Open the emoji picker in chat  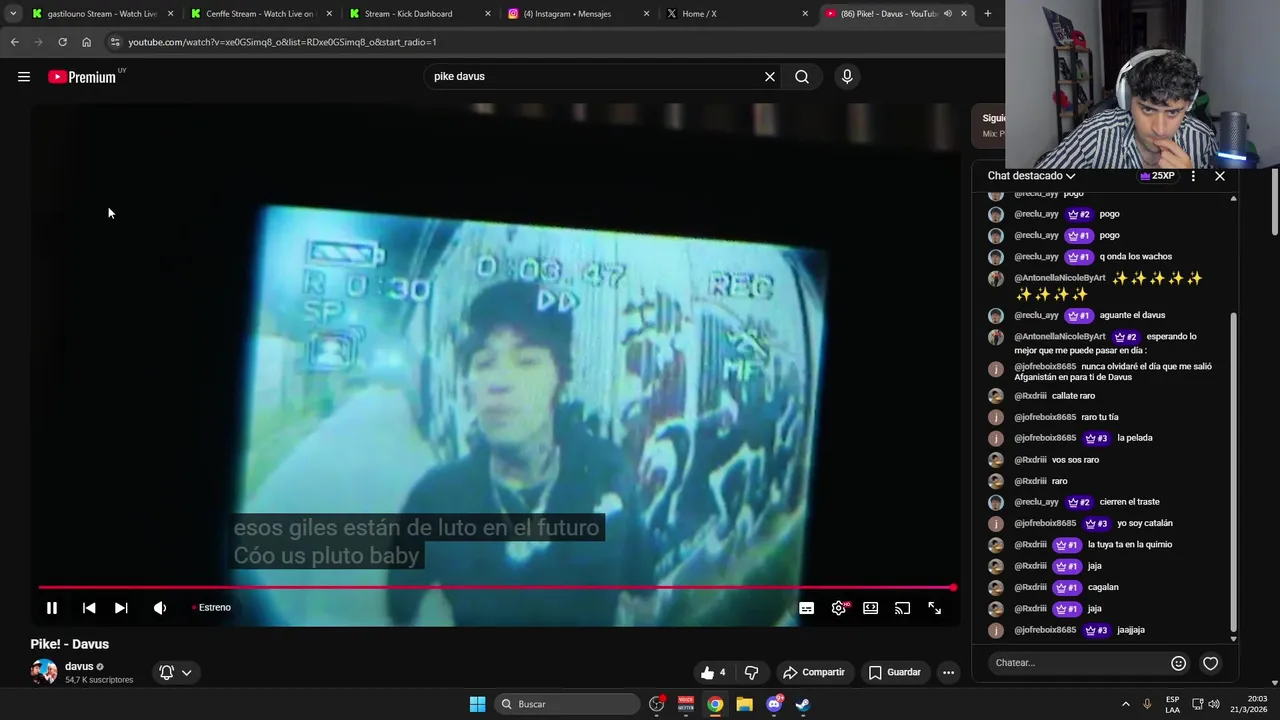(1179, 663)
